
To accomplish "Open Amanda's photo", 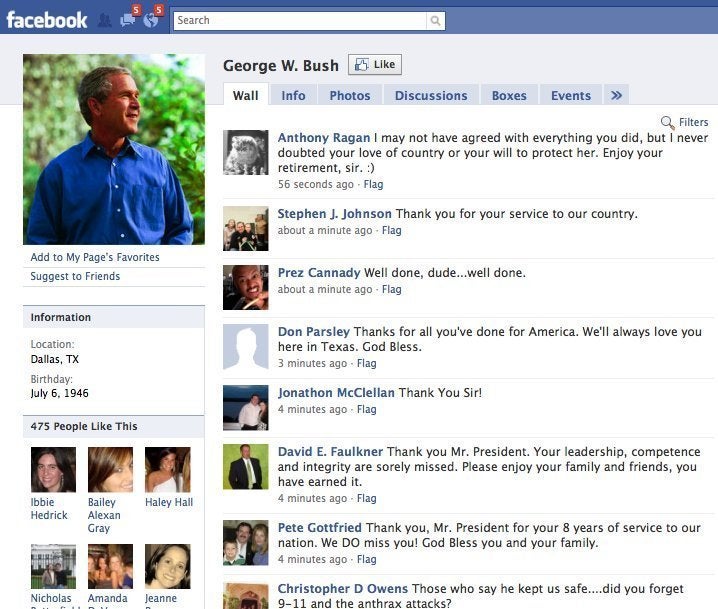I will pos(110,566).
